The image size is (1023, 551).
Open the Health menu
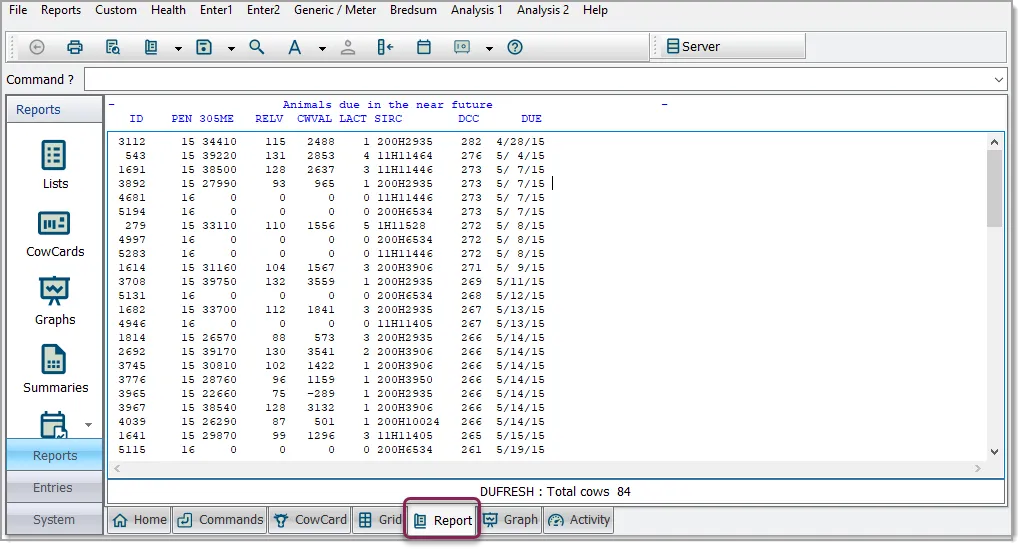pyautogui.click(x=168, y=10)
